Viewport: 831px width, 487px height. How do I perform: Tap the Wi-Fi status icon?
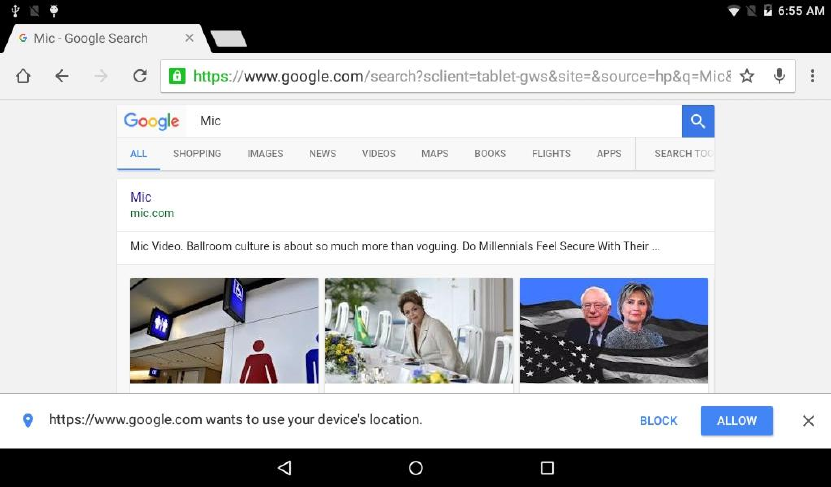(x=733, y=11)
